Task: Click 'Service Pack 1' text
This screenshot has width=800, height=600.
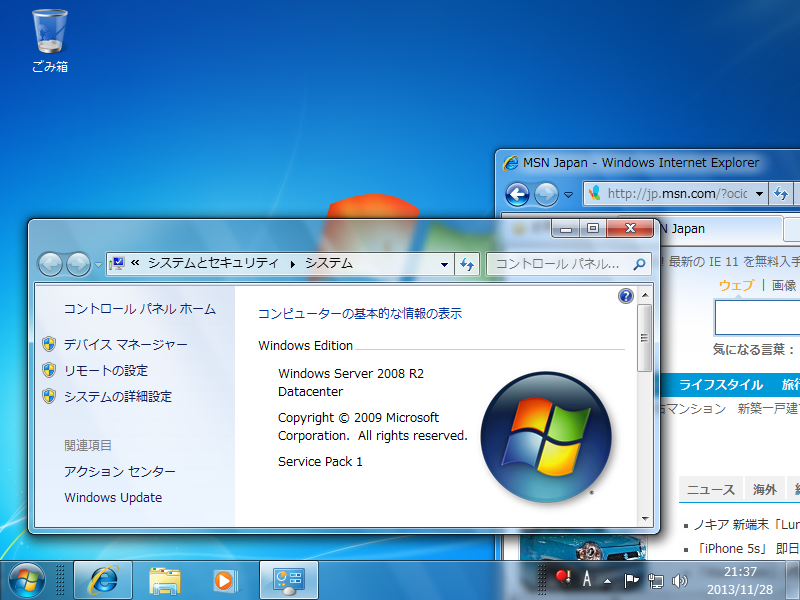Action: 320,462
